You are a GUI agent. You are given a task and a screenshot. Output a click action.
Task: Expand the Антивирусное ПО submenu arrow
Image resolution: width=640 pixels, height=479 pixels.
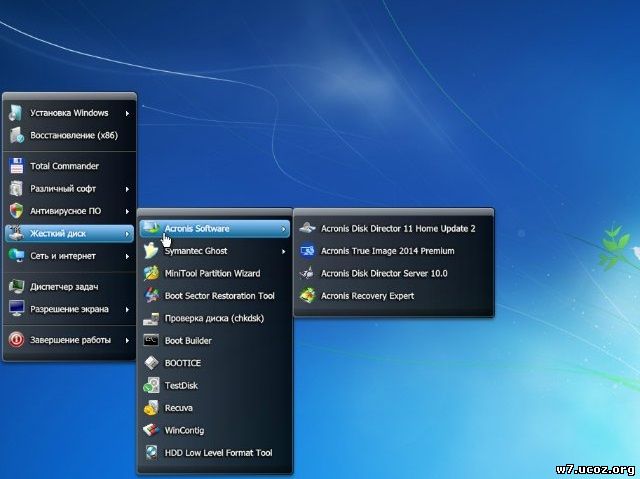127,211
